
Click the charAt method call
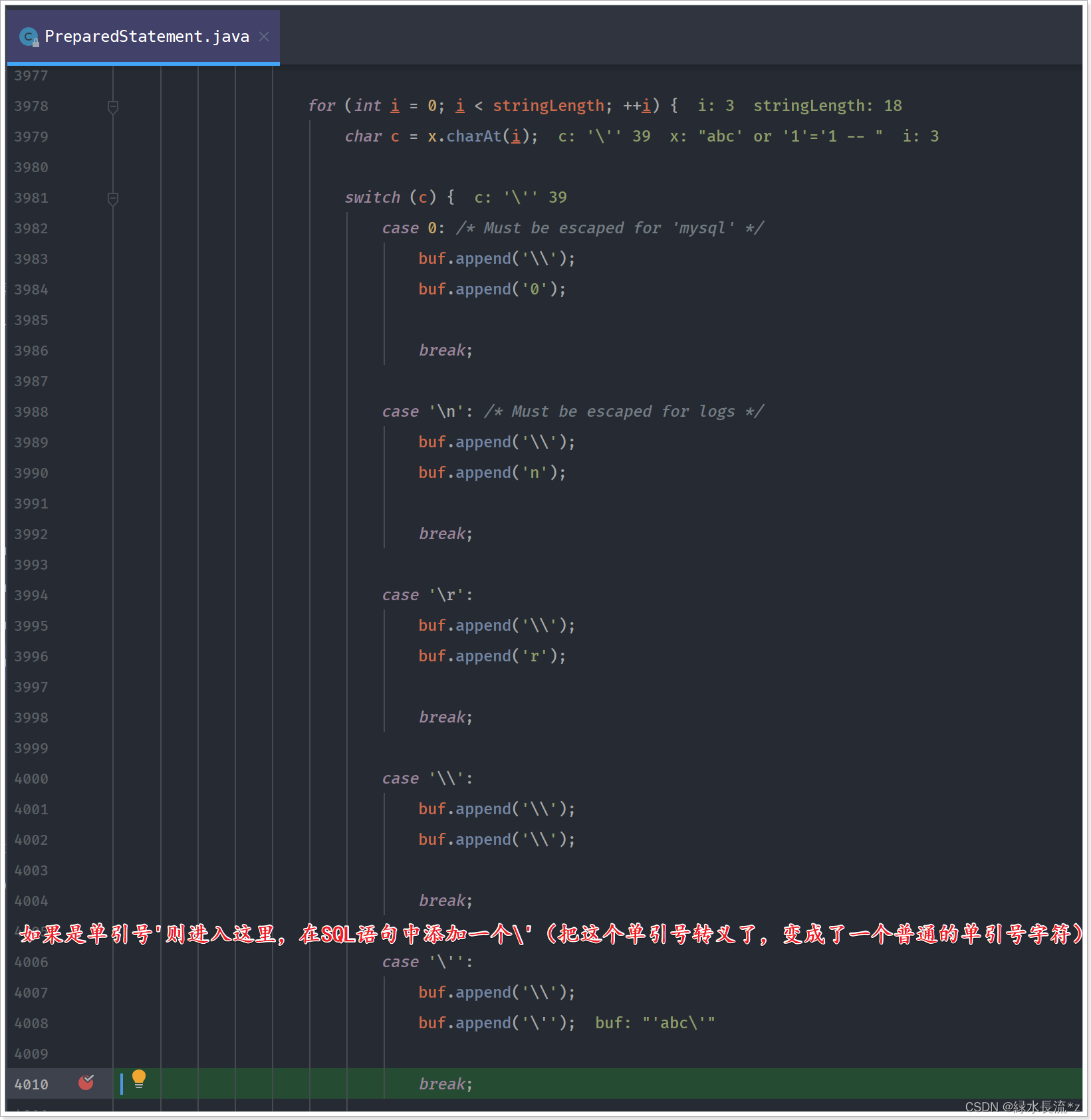point(474,136)
